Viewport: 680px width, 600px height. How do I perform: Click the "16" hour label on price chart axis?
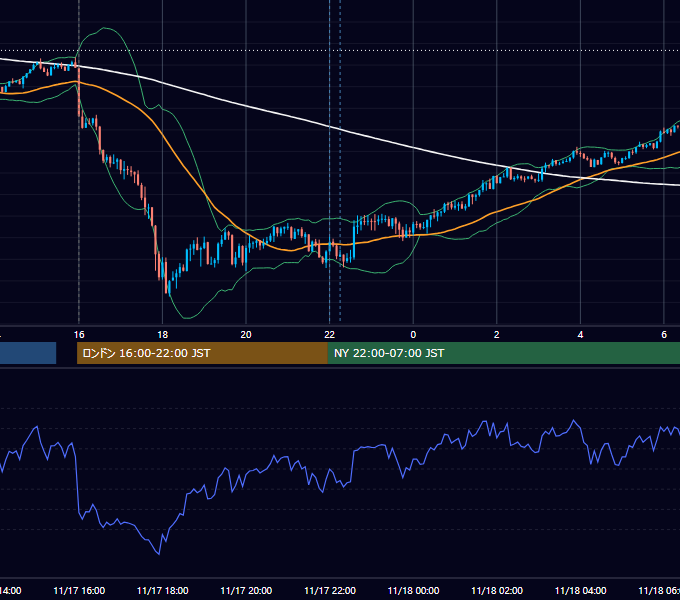[79, 335]
